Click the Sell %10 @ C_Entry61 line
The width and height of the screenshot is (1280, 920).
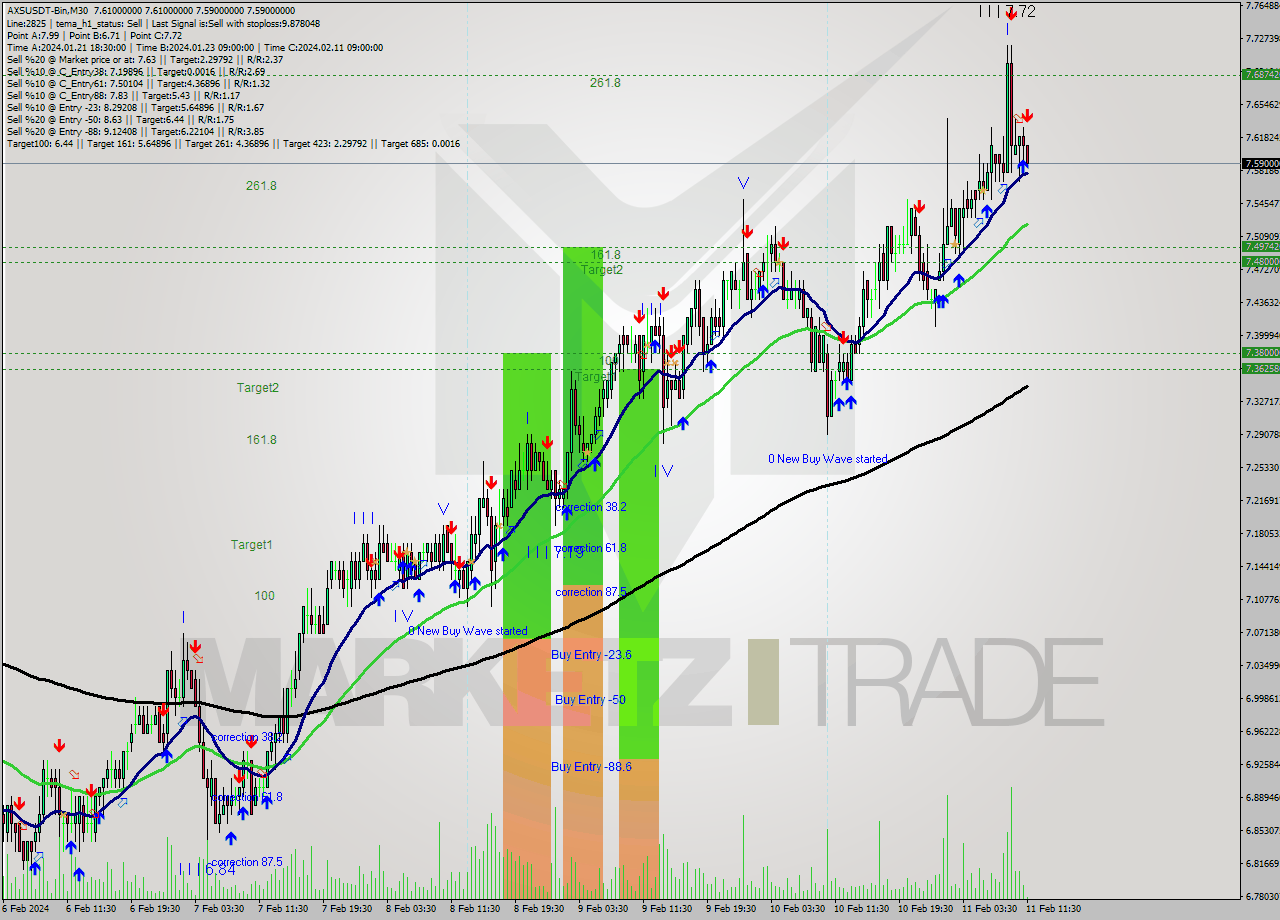coord(138,83)
